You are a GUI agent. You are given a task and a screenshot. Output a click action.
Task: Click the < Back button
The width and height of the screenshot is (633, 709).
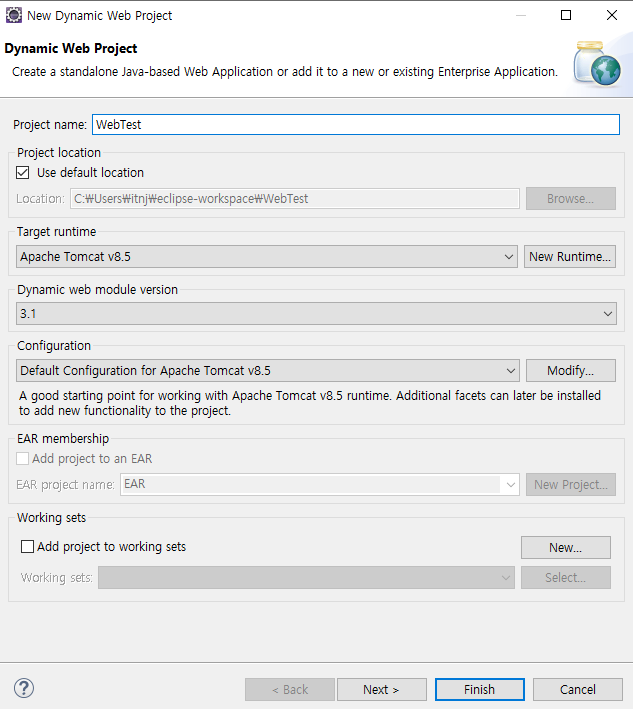(290, 690)
